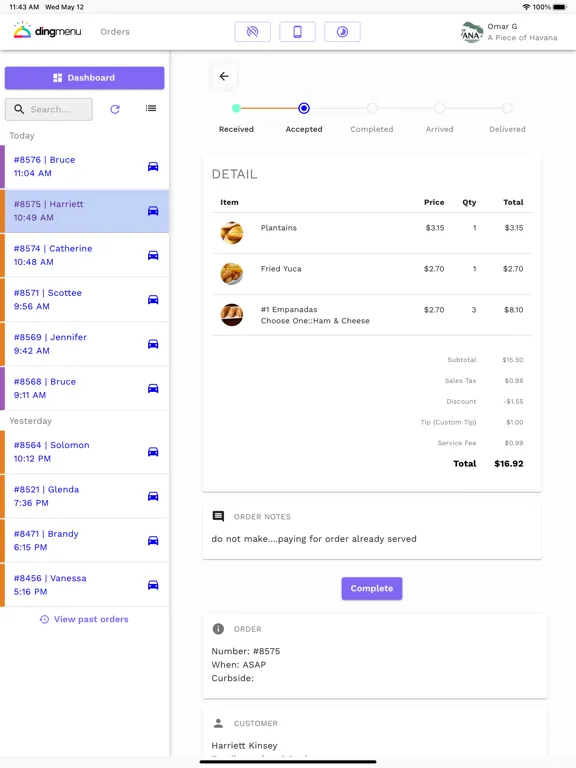Click the tablet device icon button

[297, 32]
